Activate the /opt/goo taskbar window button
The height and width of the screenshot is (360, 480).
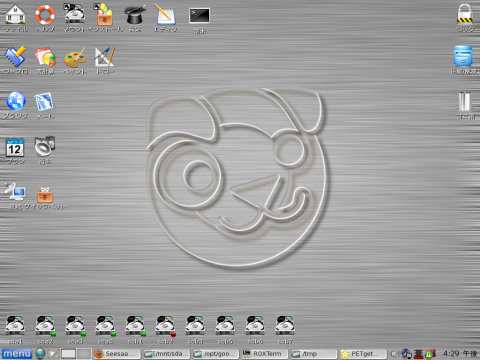(x=215, y=354)
